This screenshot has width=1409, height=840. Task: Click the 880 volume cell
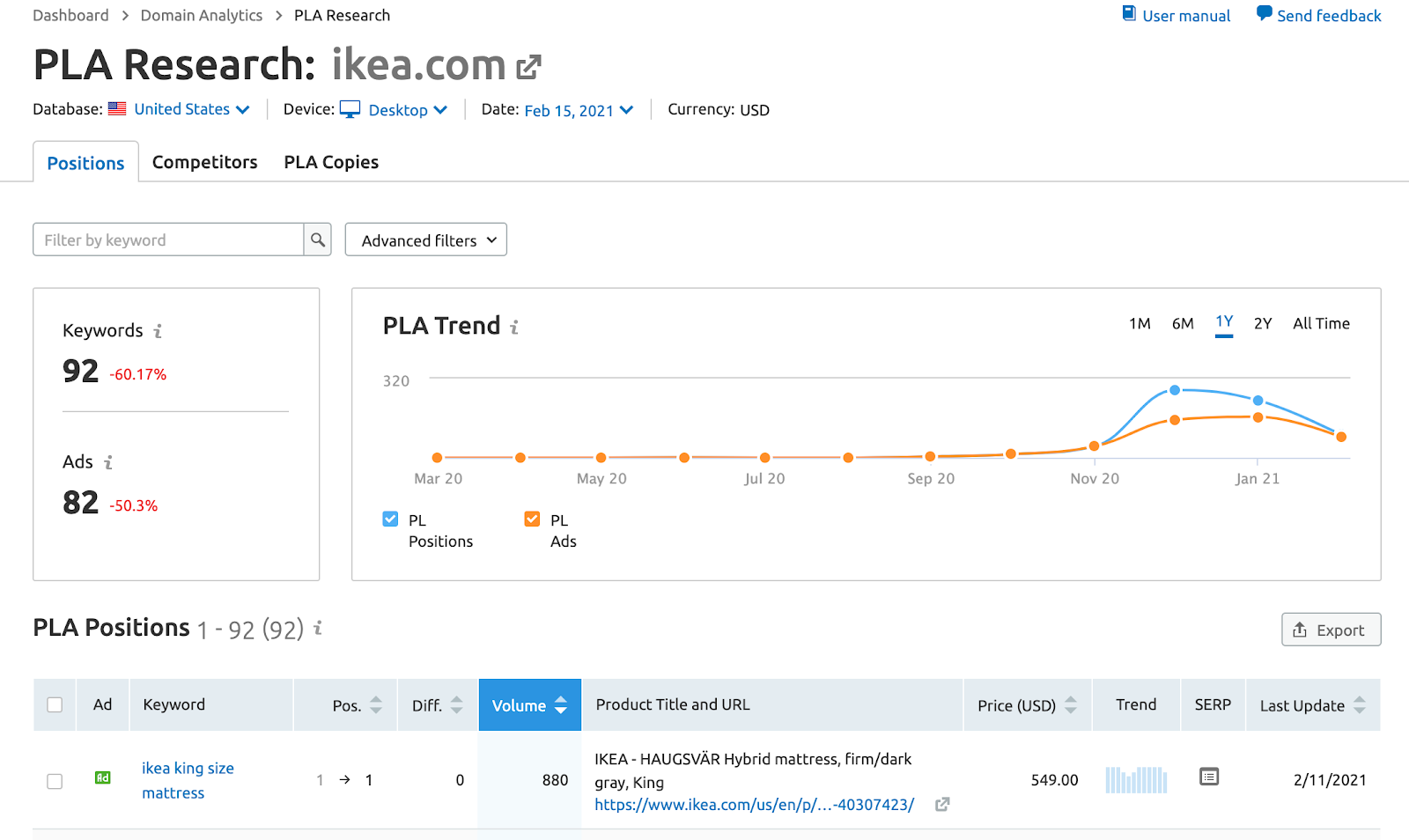[555, 780]
